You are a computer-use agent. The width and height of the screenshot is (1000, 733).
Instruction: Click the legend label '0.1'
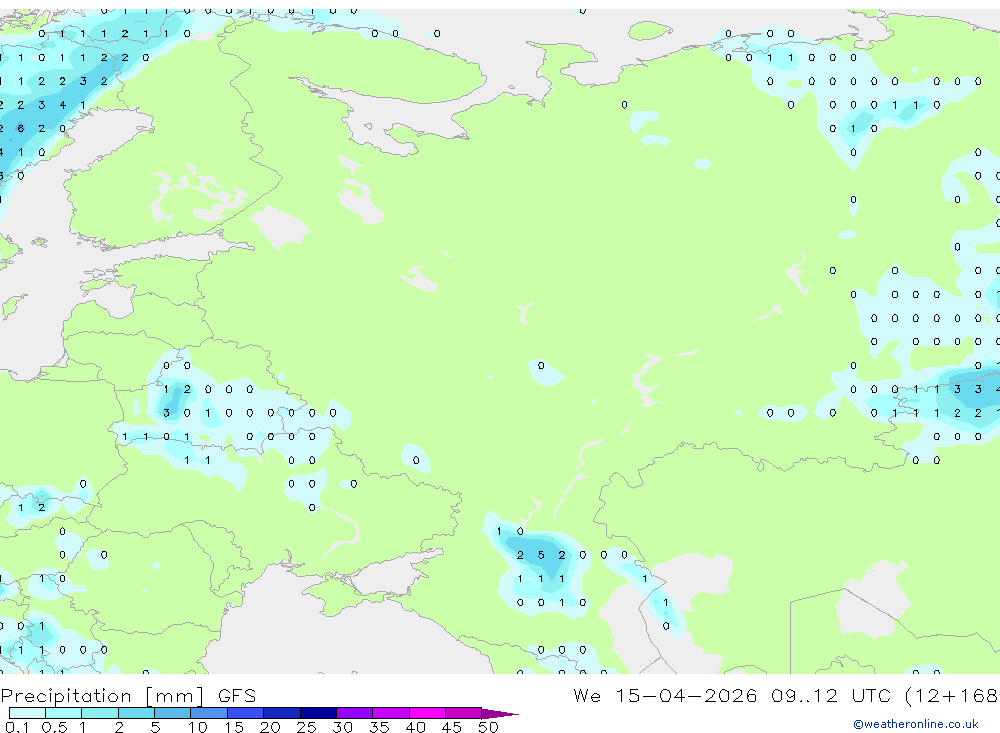coord(17,727)
